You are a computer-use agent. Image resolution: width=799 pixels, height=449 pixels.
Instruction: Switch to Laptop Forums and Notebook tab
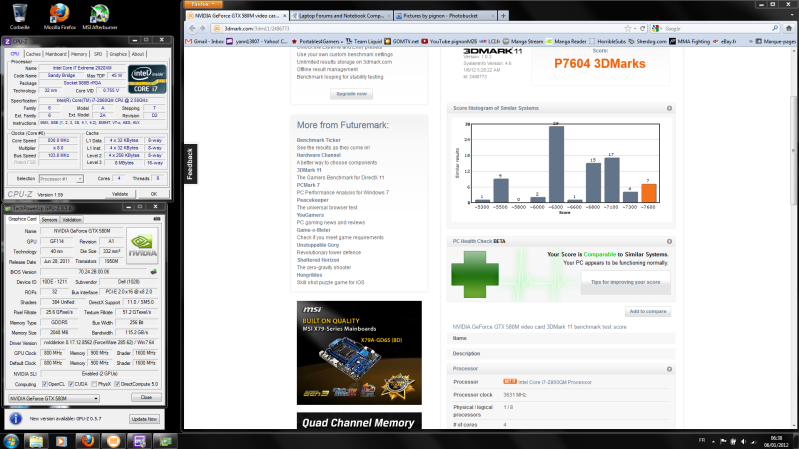click(341, 16)
